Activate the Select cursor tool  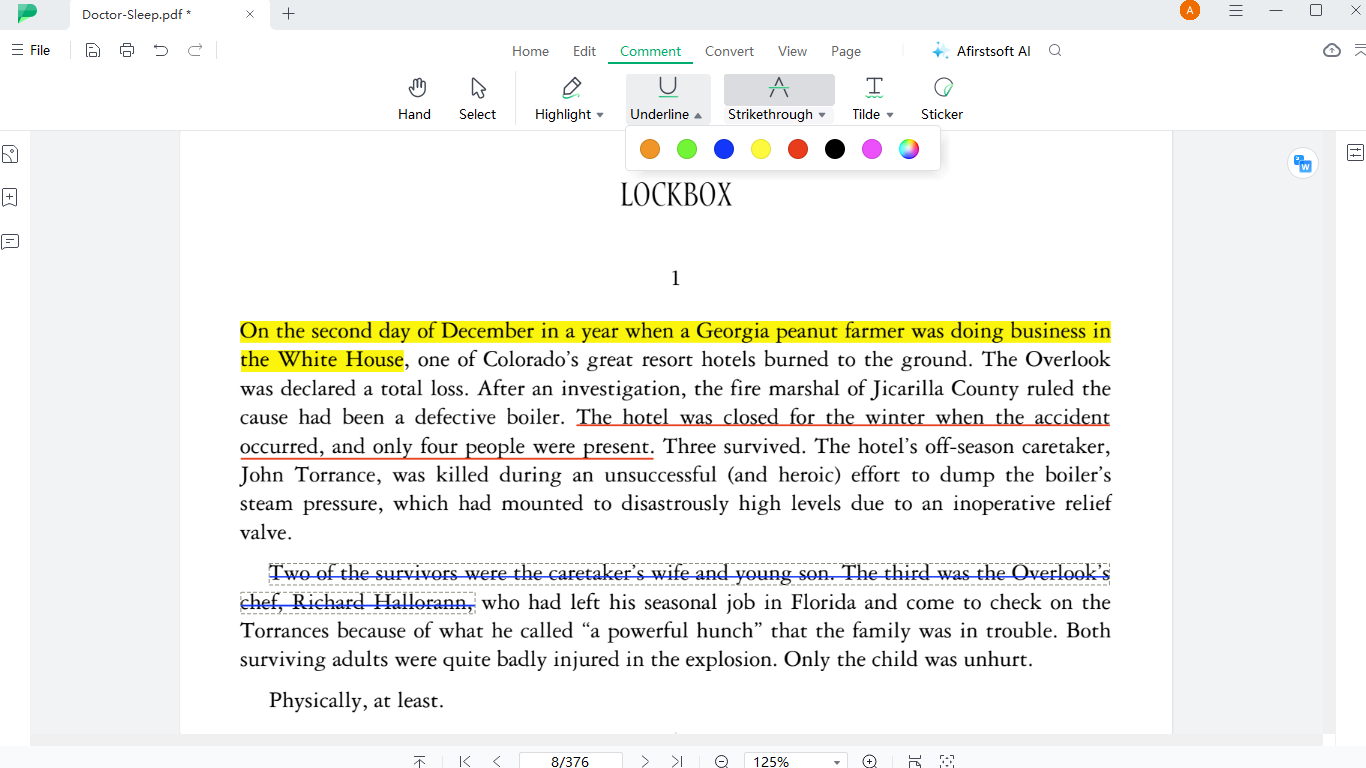click(x=477, y=99)
